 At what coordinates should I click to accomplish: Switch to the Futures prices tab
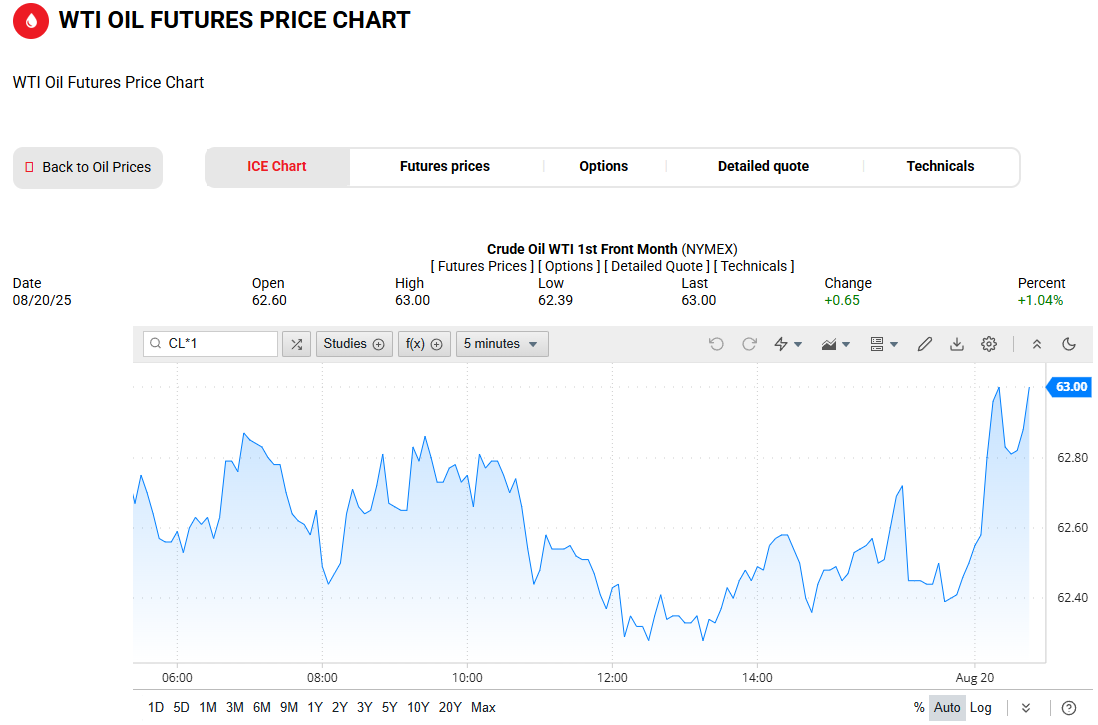coord(445,167)
